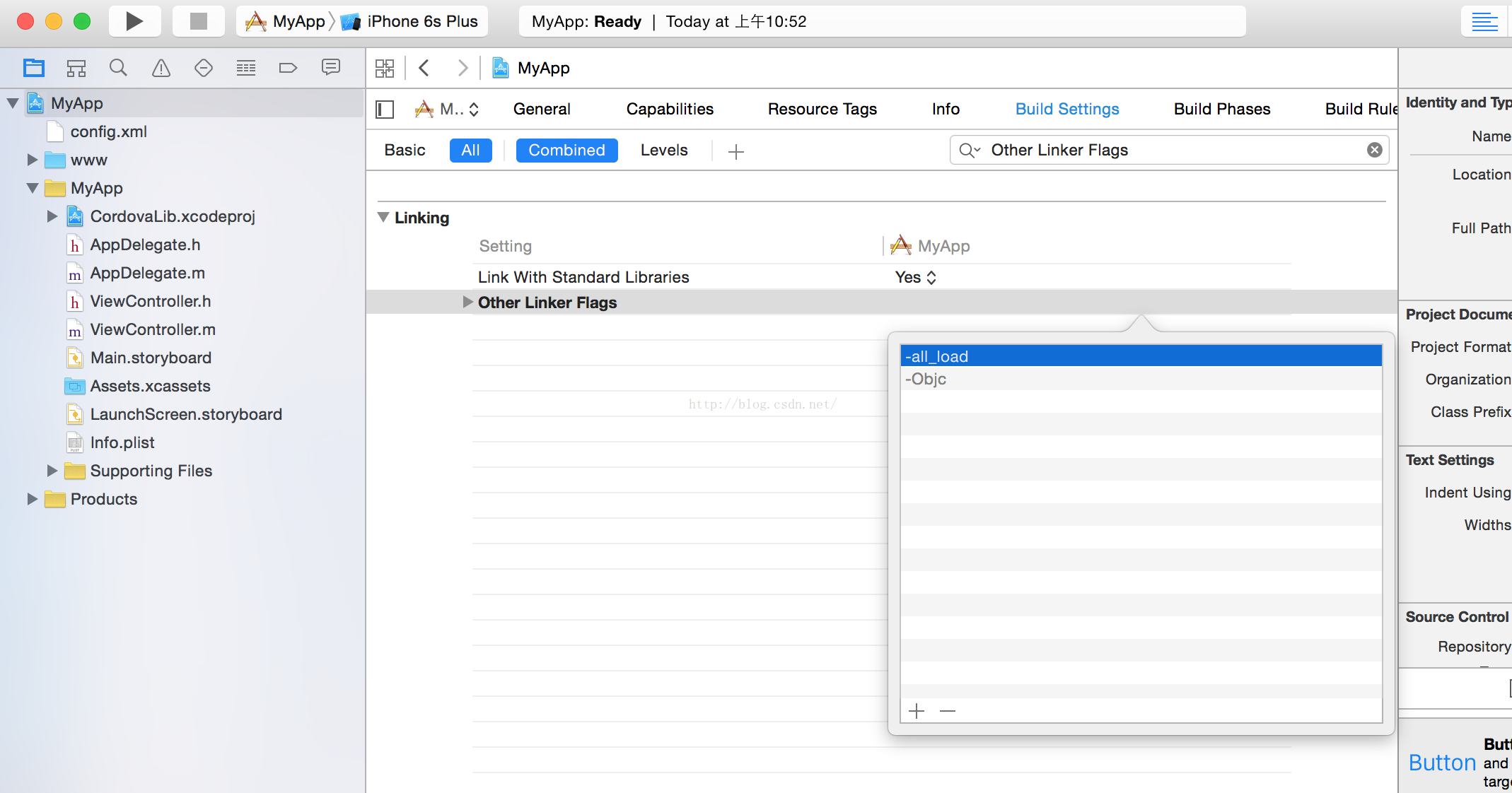Expand the Products group
Image resolution: width=1512 pixels, height=793 pixels.
pos(32,499)
